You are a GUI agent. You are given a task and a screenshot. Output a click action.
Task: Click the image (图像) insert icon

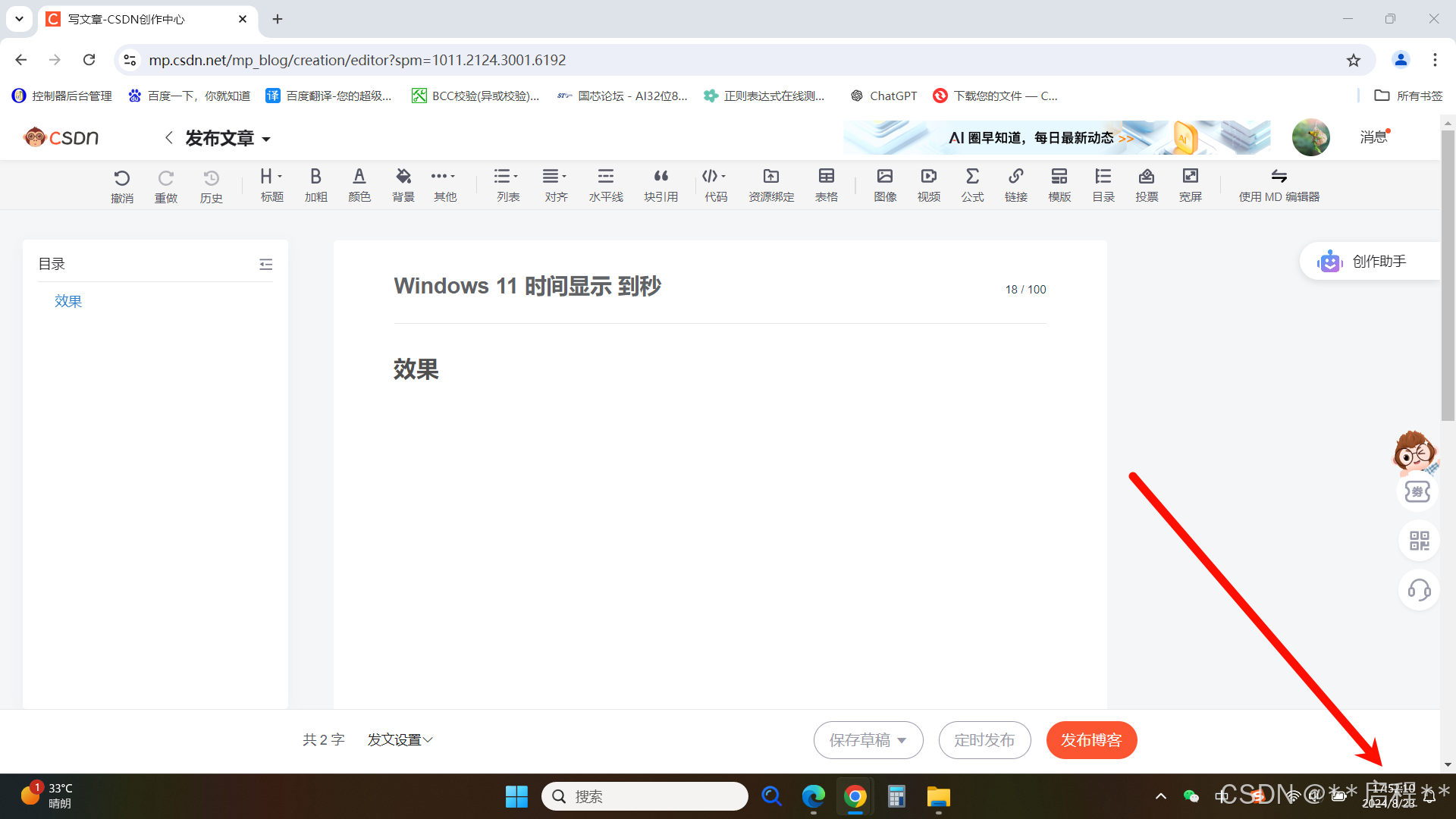click(884, 184)
